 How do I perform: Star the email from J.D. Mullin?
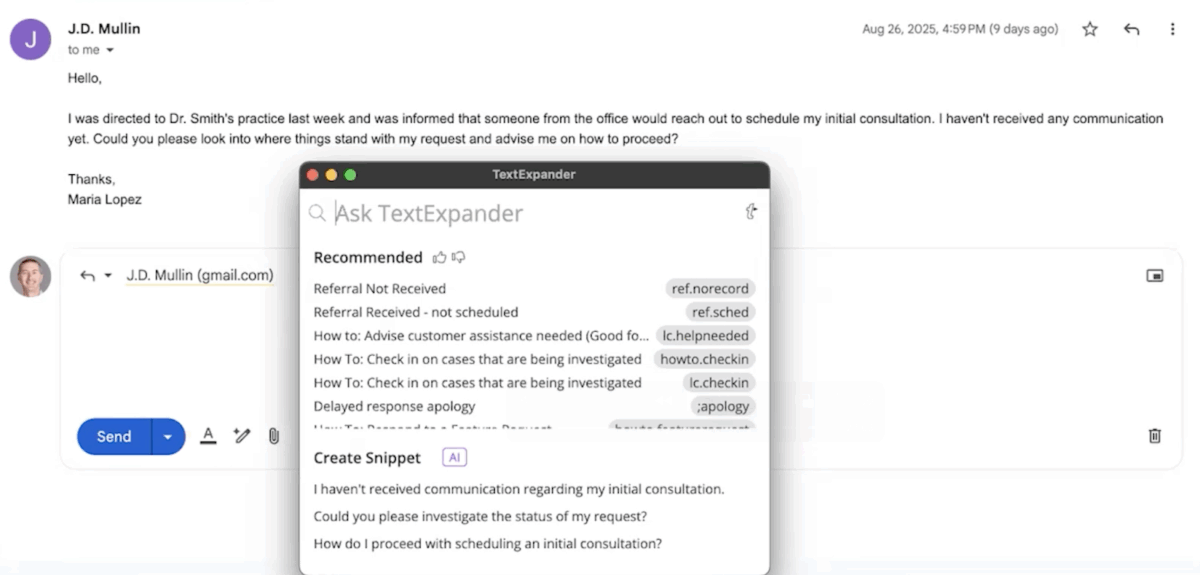[1090, 30]
